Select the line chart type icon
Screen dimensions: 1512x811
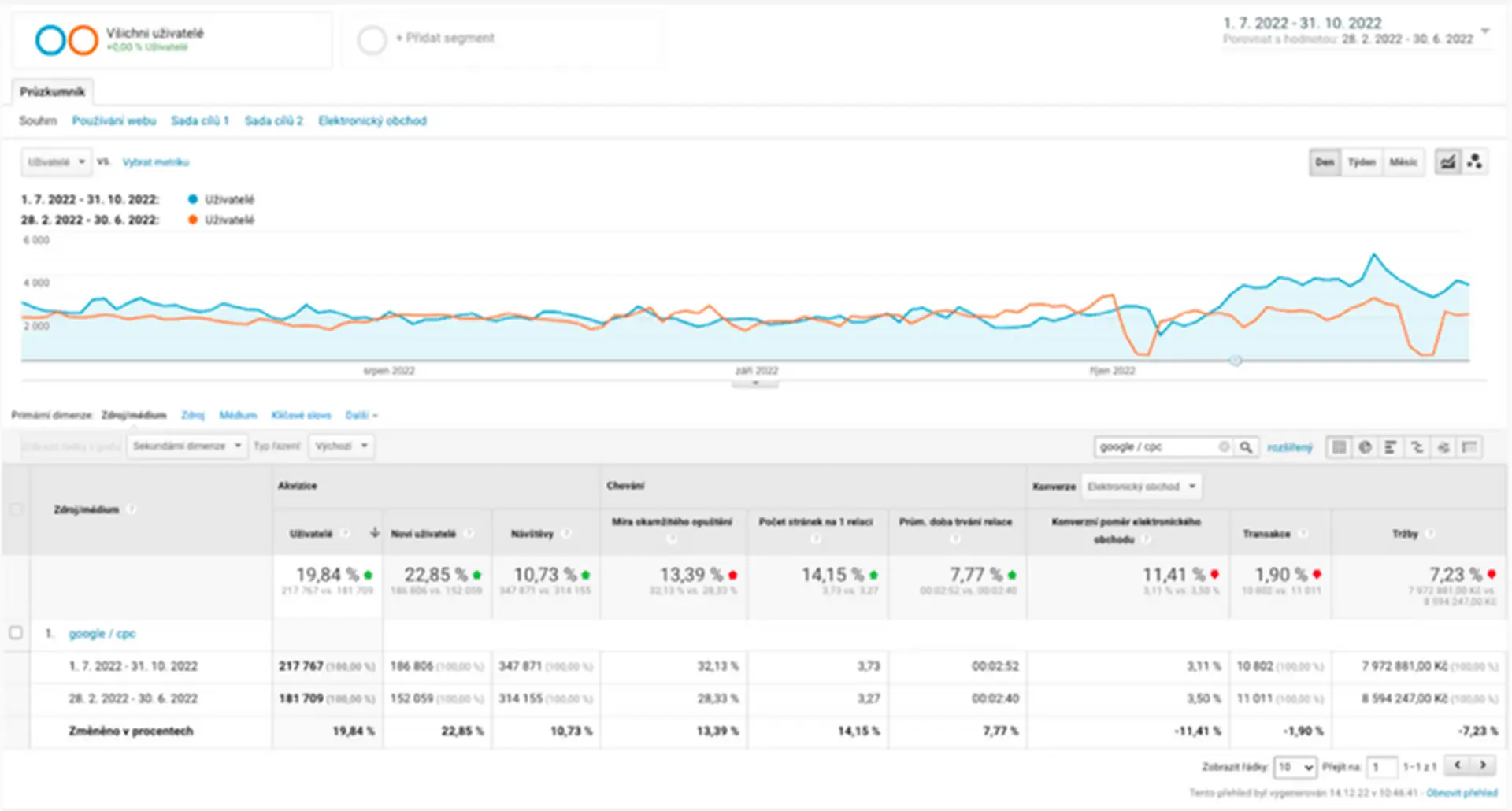tap(1447, 162)
